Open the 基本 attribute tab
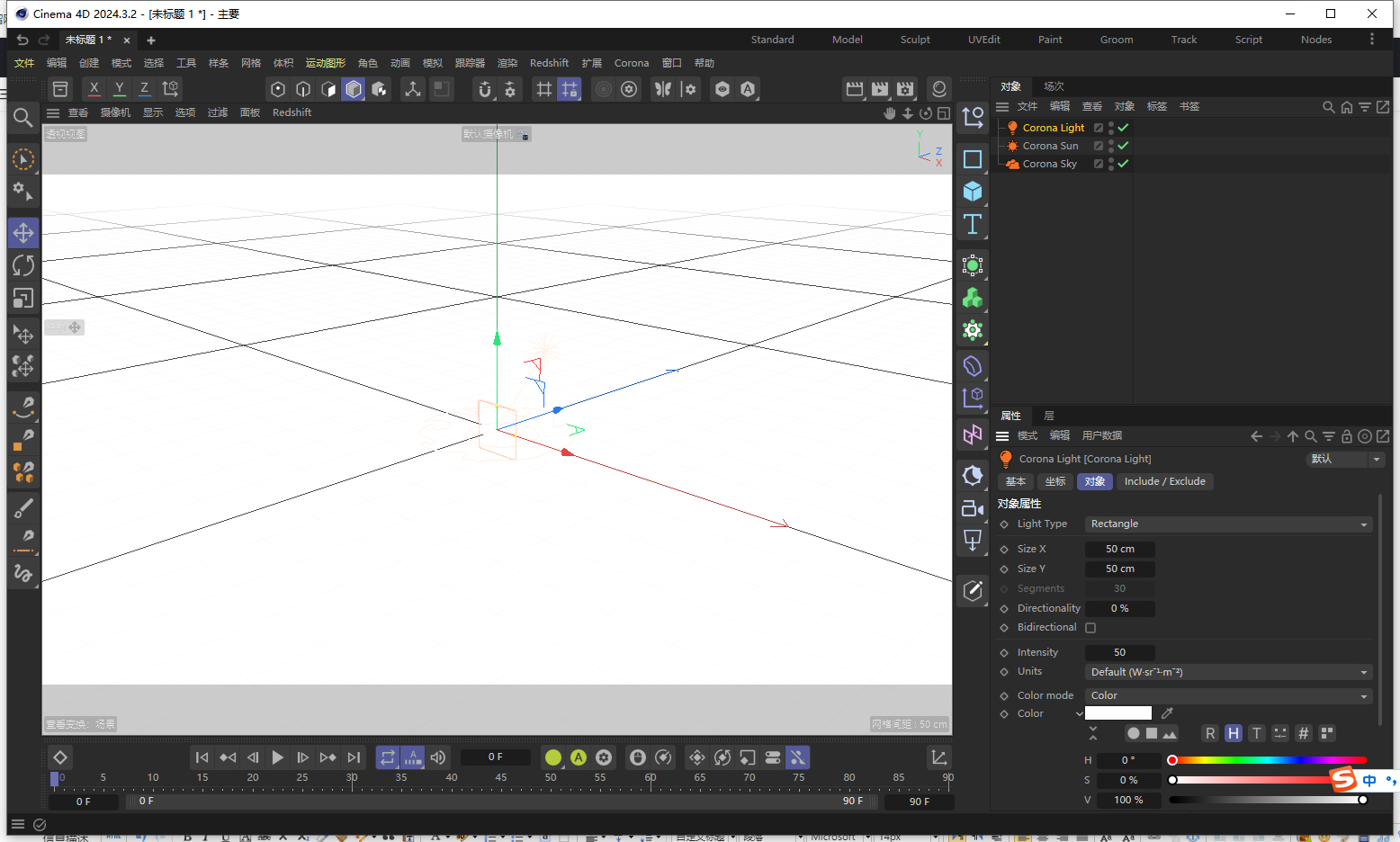The image size is (1400, 842). pyautogui.click(x=1016, y=481)
